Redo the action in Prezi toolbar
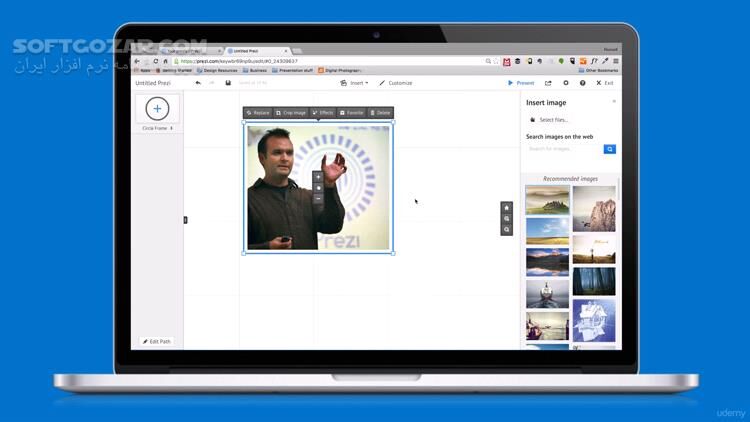 (x=212, y=83)
